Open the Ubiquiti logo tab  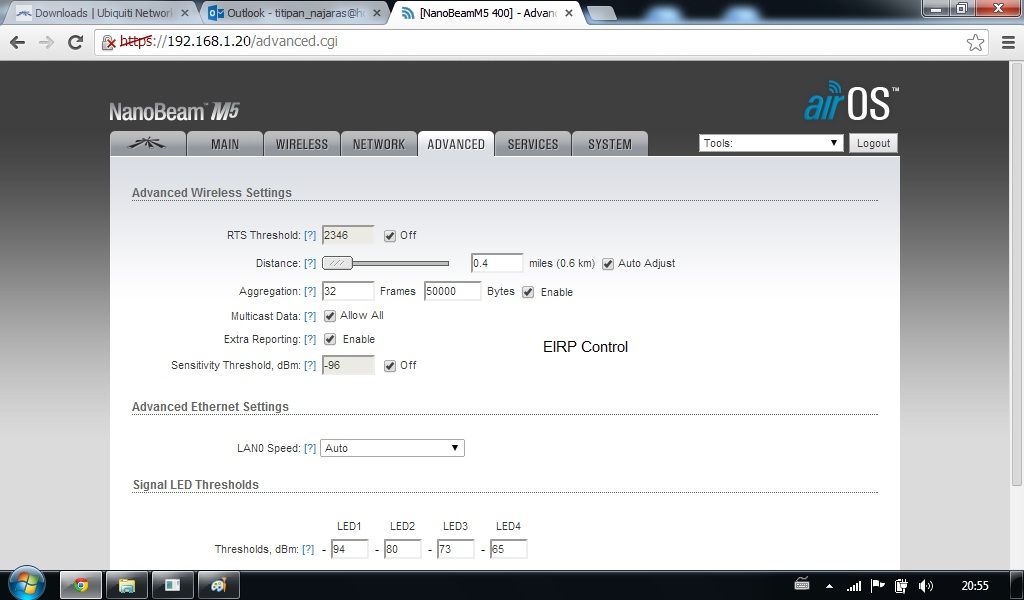tap(147, 144)
